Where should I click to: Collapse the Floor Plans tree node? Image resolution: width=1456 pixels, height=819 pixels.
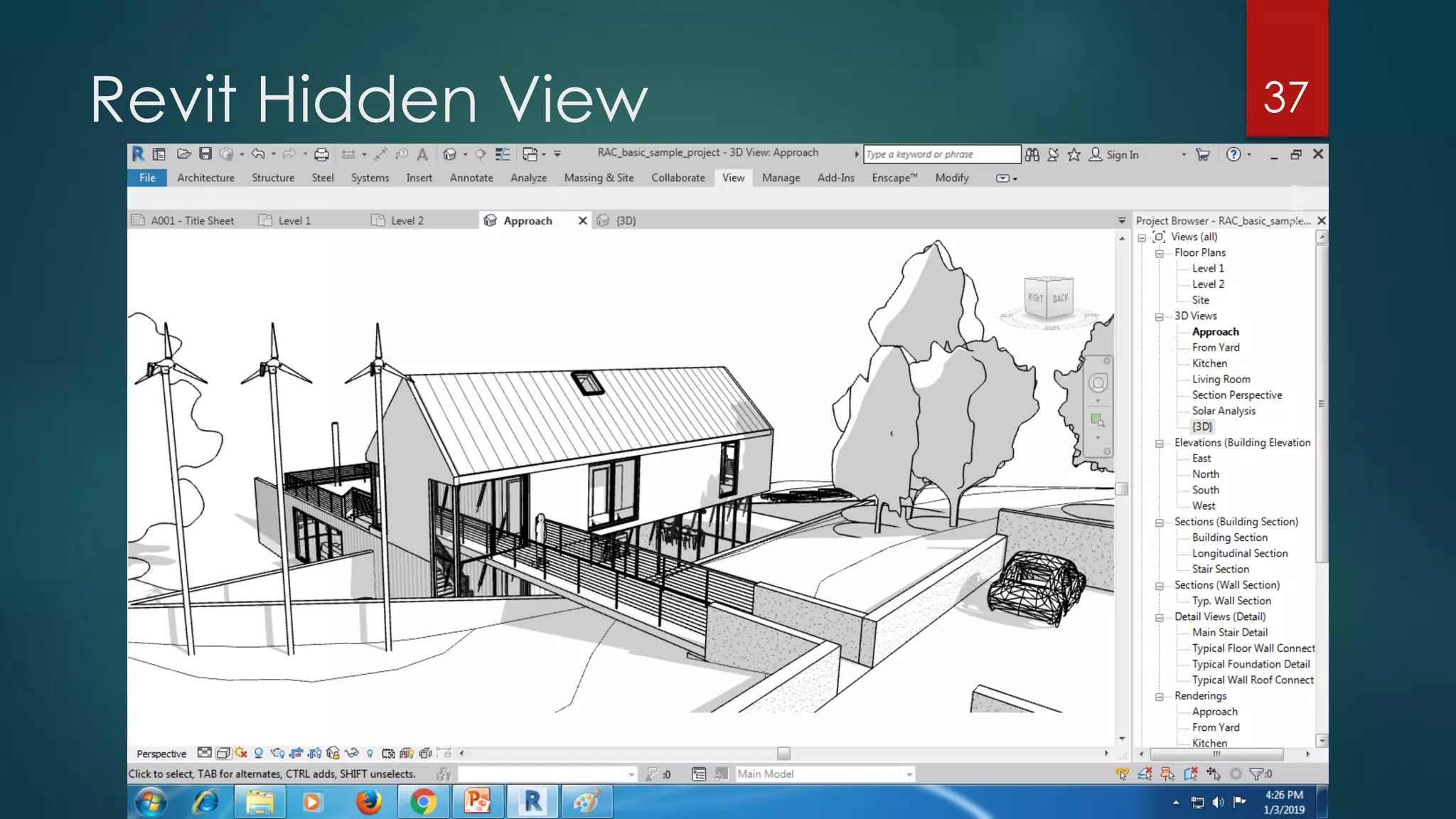tap(1159, 254)
